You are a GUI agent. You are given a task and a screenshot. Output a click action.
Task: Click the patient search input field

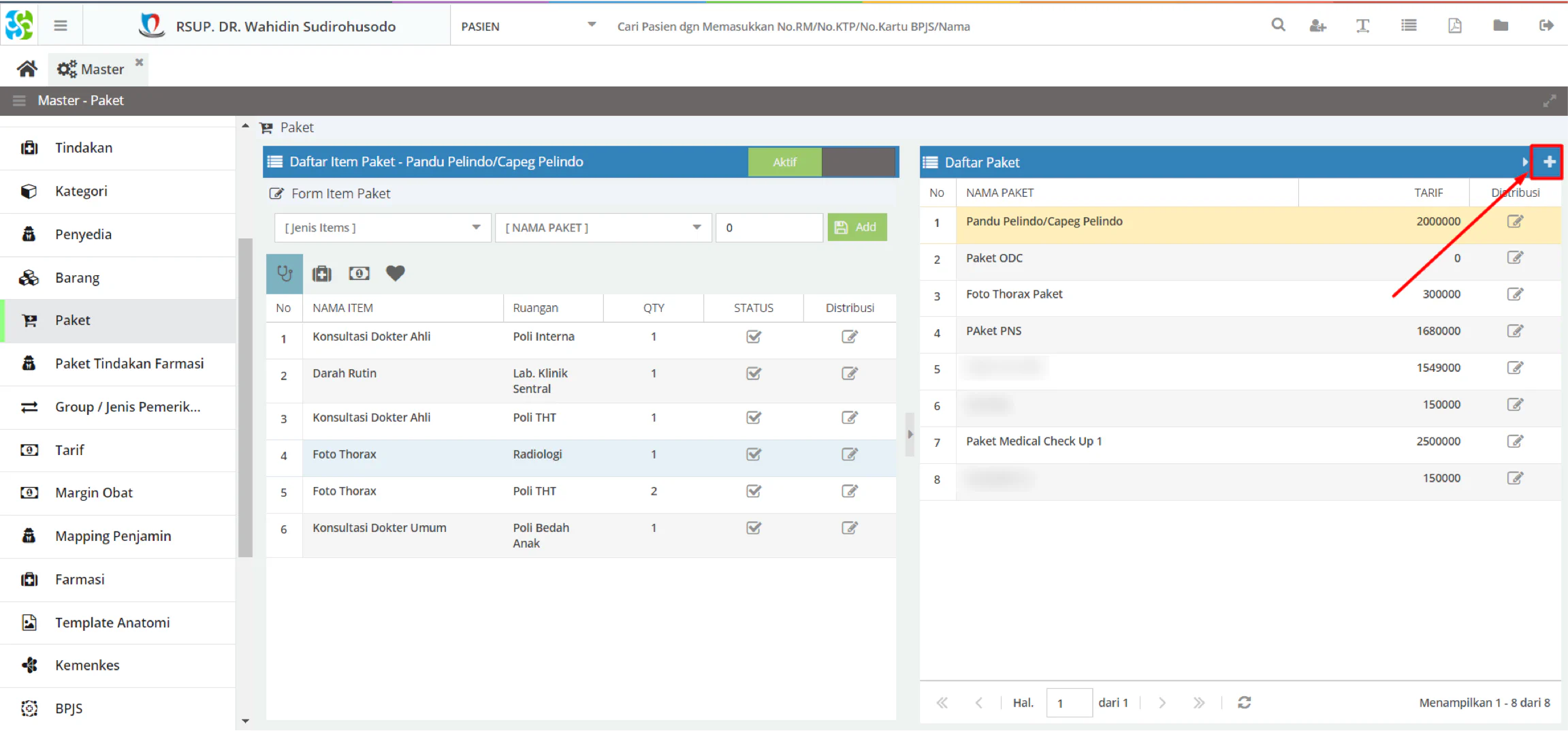[x=934, y=26]
